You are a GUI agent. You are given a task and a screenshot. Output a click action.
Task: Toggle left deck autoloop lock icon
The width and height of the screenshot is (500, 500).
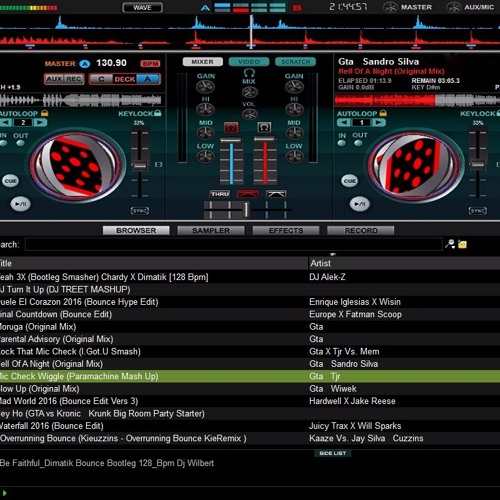pos(44,113)
